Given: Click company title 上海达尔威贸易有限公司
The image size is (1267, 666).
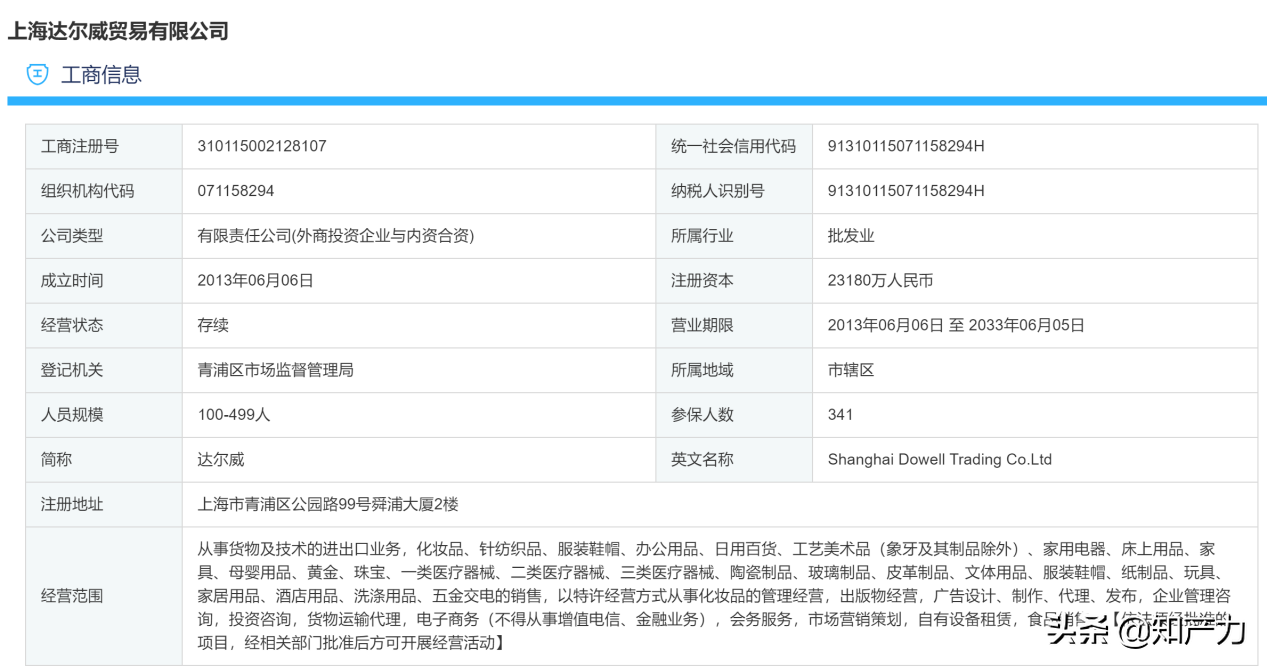Looking at the screenshot, I should (x=118, y=31).
